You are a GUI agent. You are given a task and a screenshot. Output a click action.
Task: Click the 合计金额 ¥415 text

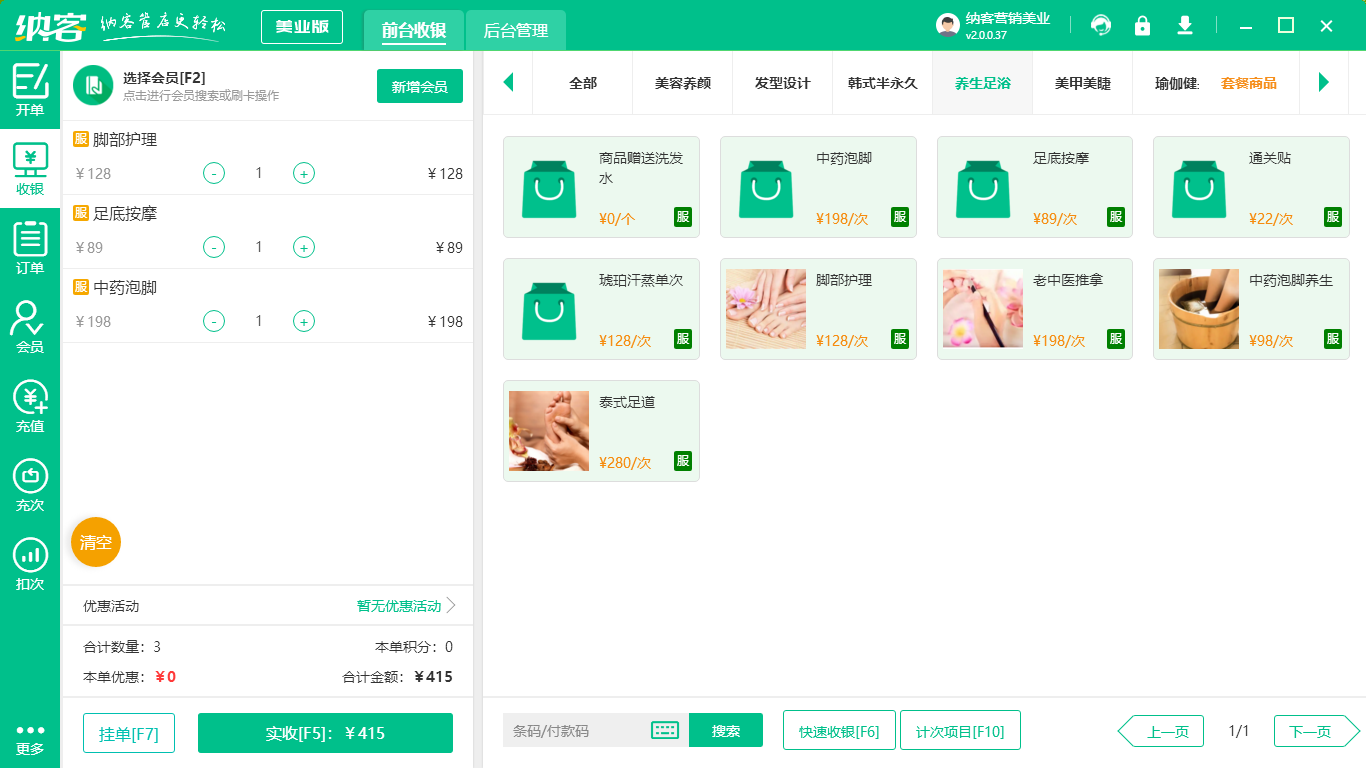click(398, 677)
